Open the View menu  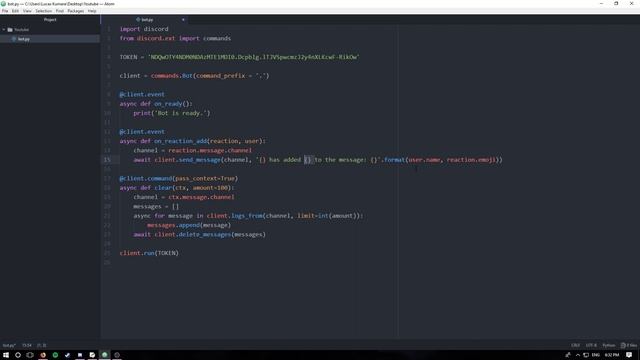click(x=27, y=11)
